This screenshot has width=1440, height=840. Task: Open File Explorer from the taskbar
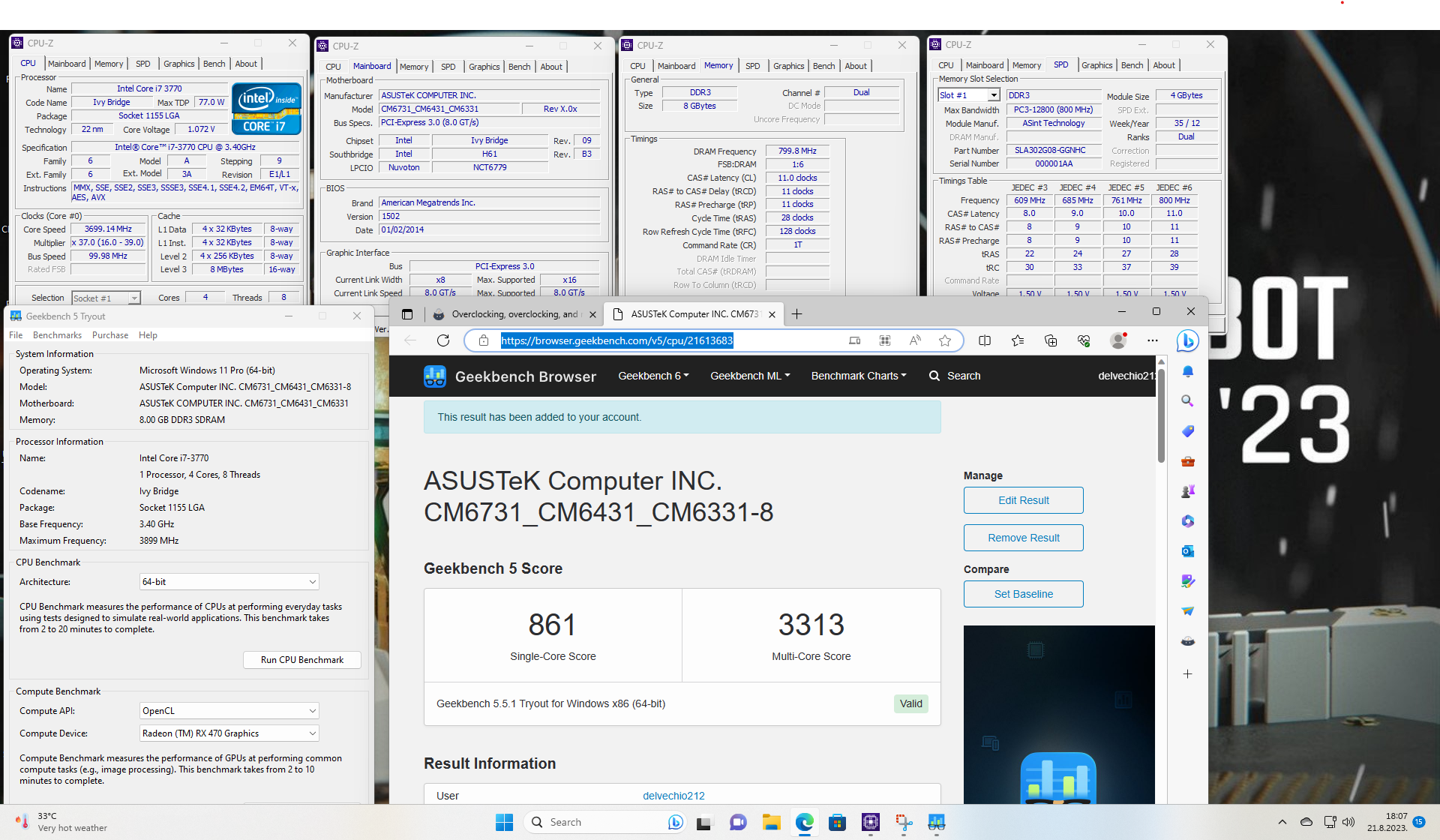point(771,823)
